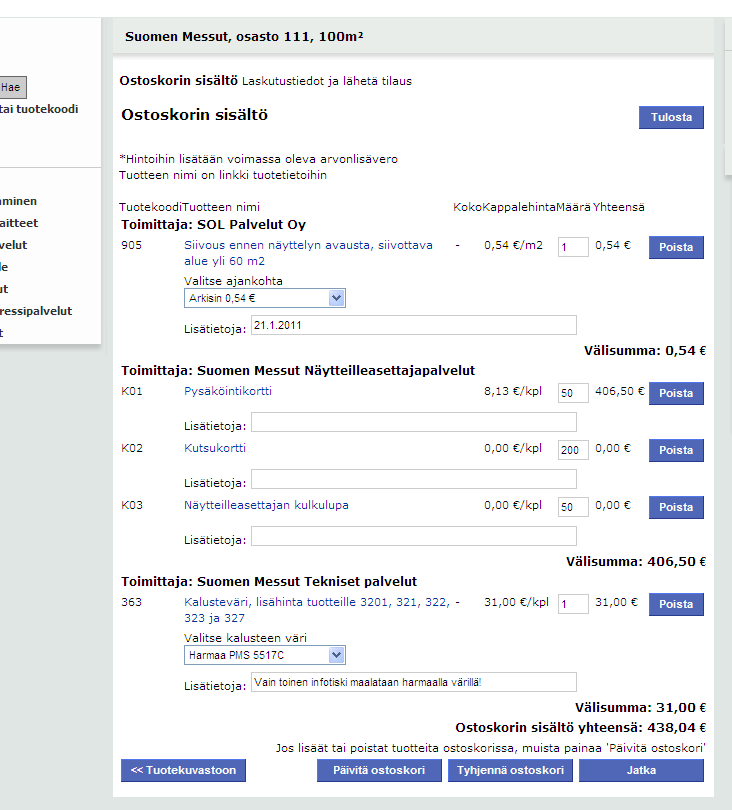Open the Kutsukortti product link

click(x=215, y=448)
